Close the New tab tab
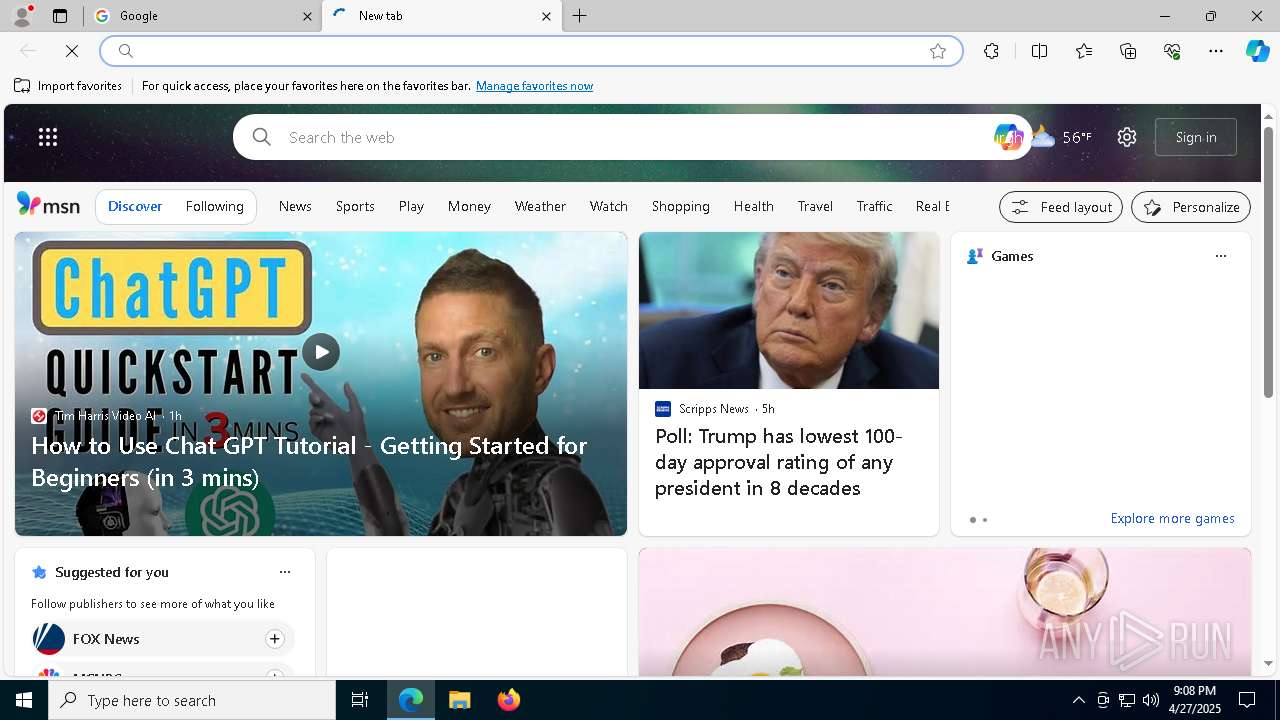This screenshot has width=1280, height=720. (546, 16)
